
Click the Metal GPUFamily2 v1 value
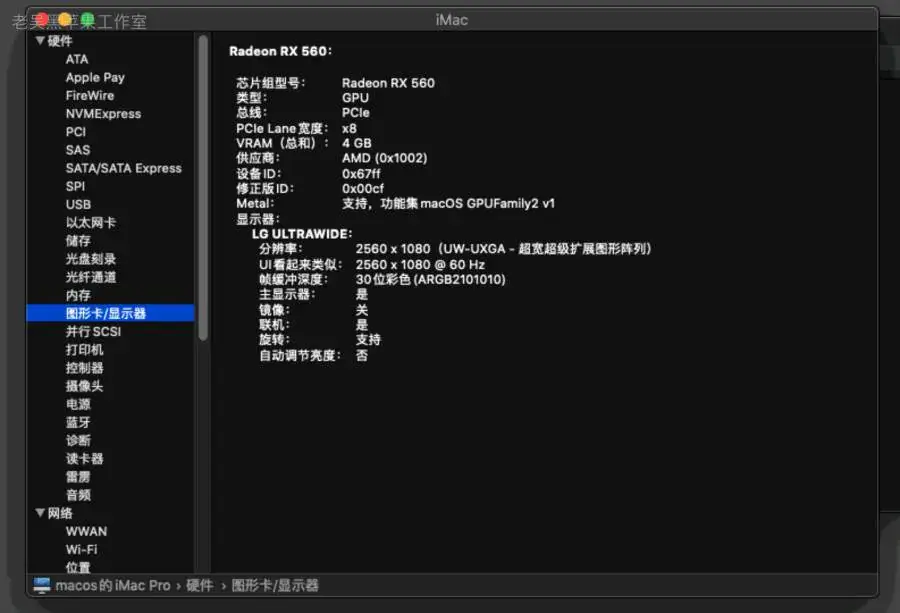448,203
